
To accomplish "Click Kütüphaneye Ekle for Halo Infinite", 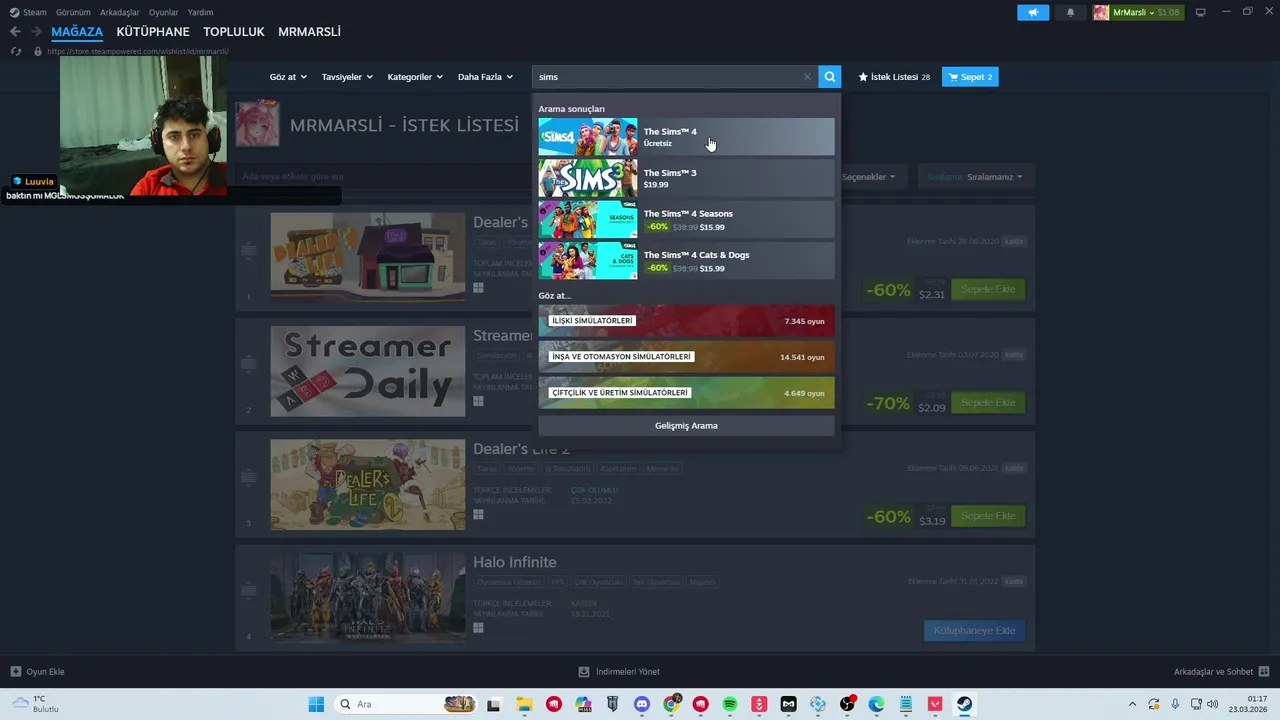I will tap(974, 631).
